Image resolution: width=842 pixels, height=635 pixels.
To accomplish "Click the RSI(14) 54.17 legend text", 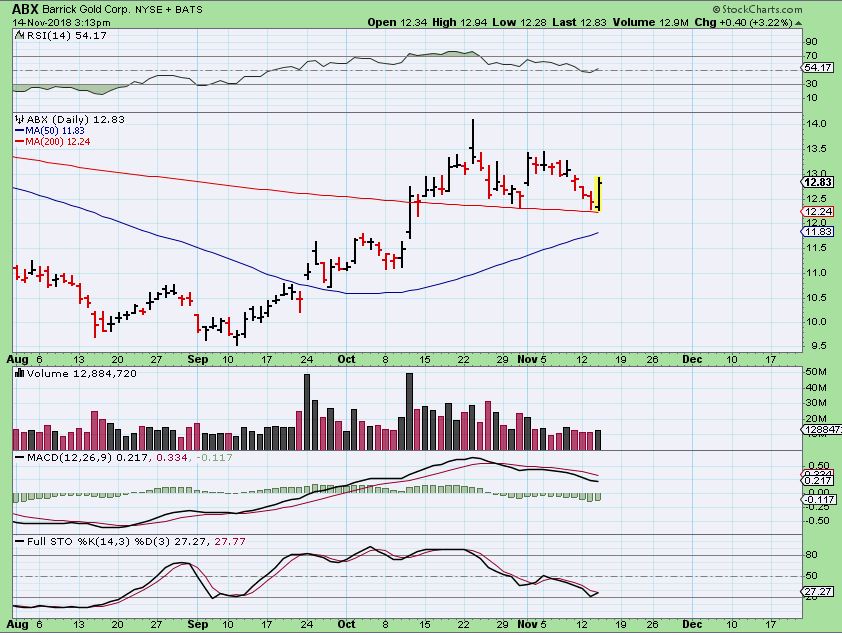I will (x=67, y=35).
